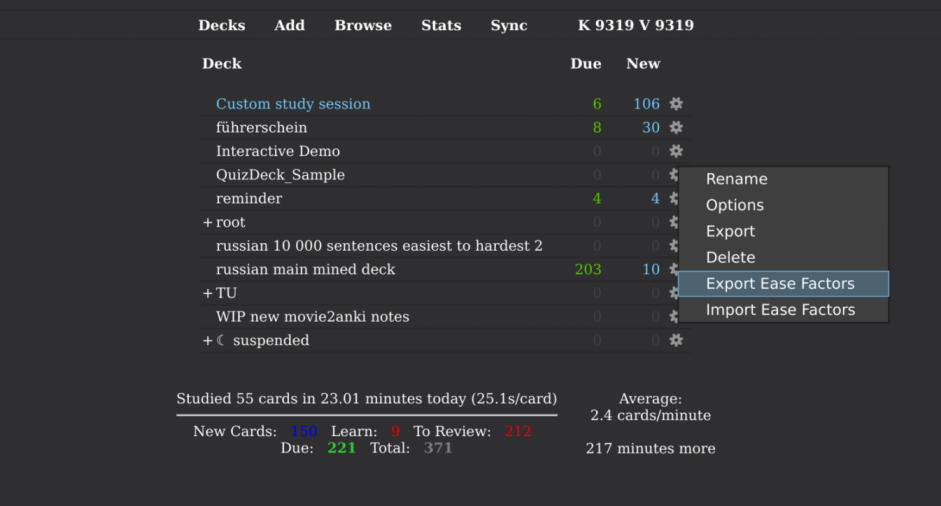Open gear menu for Interactive Demo deck

676,151
